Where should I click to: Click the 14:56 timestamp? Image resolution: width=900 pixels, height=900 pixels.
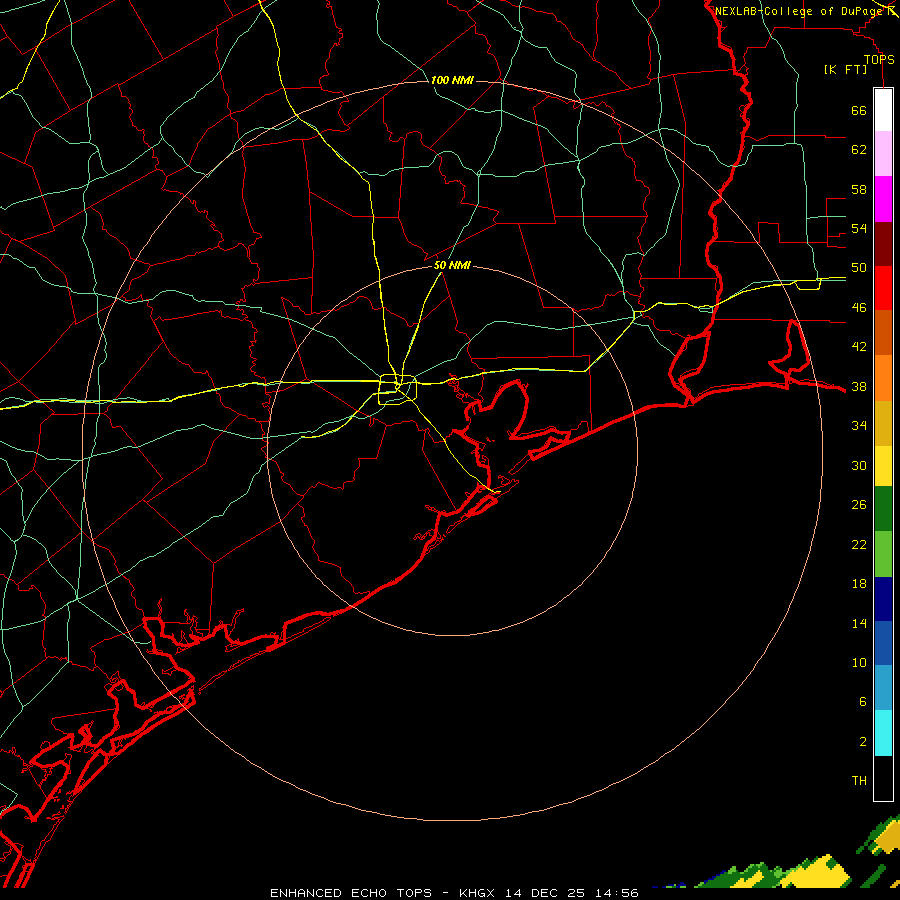point(617,893)
